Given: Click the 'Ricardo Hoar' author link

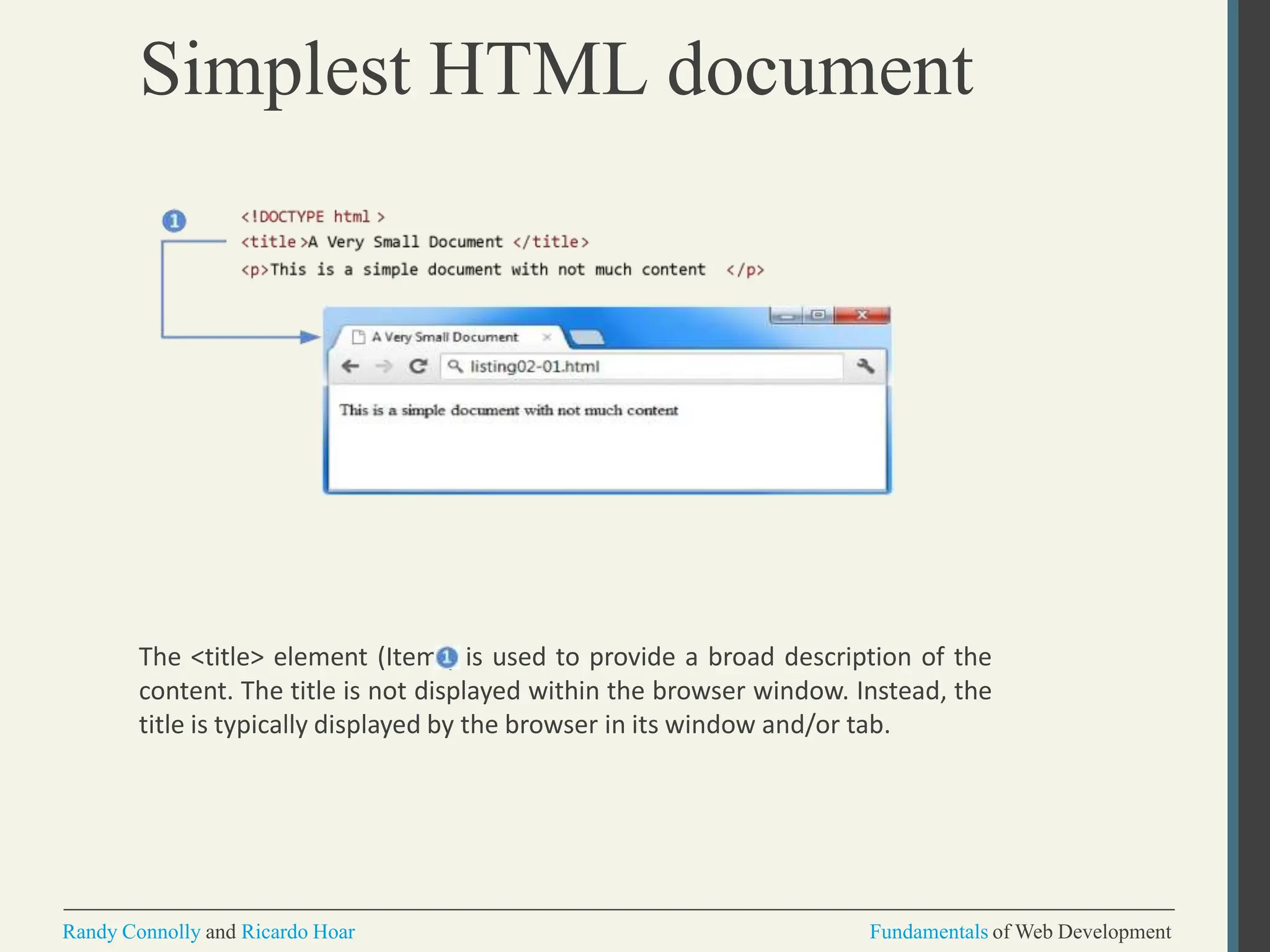Looking at the screenshot, I should click(298, 932).
